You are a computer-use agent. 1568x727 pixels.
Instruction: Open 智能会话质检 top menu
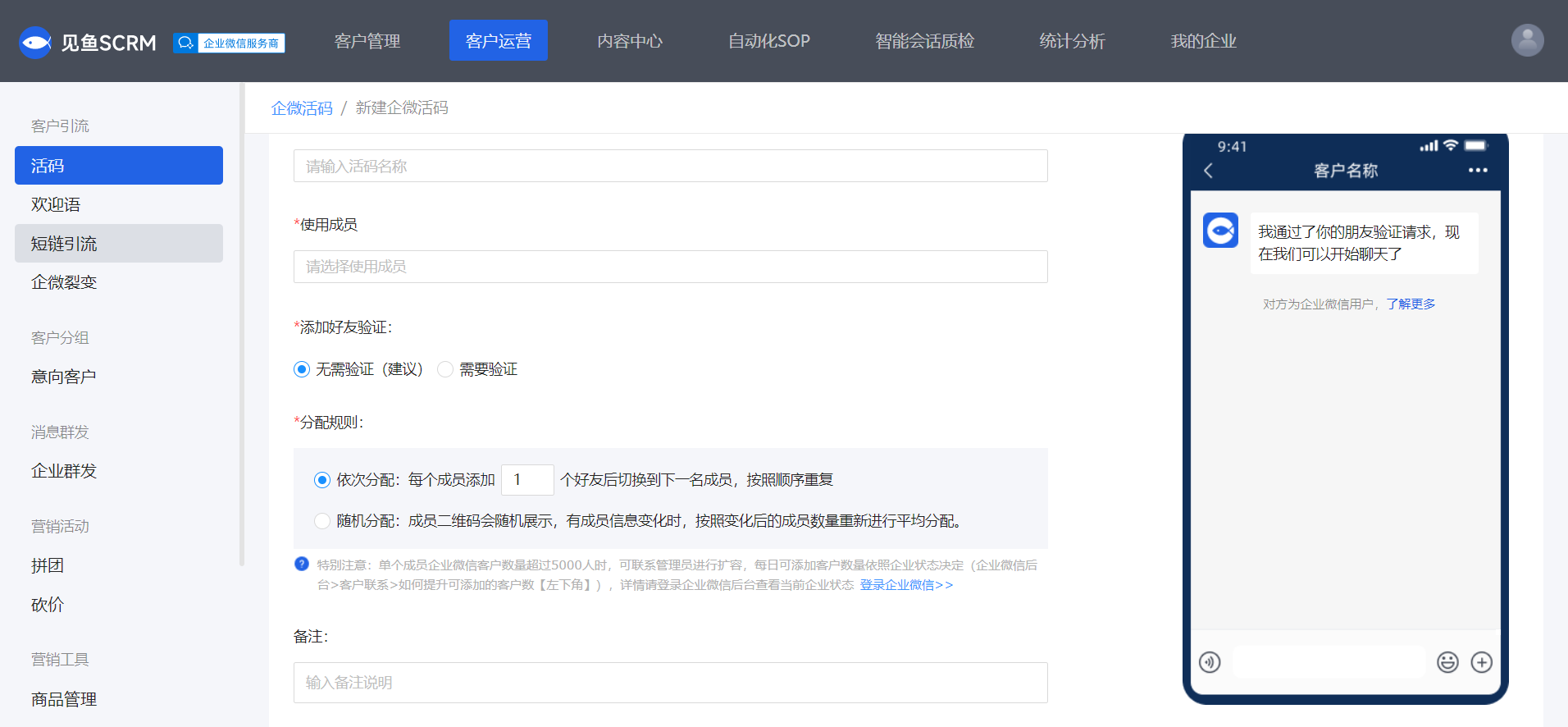tap(925, 41)
